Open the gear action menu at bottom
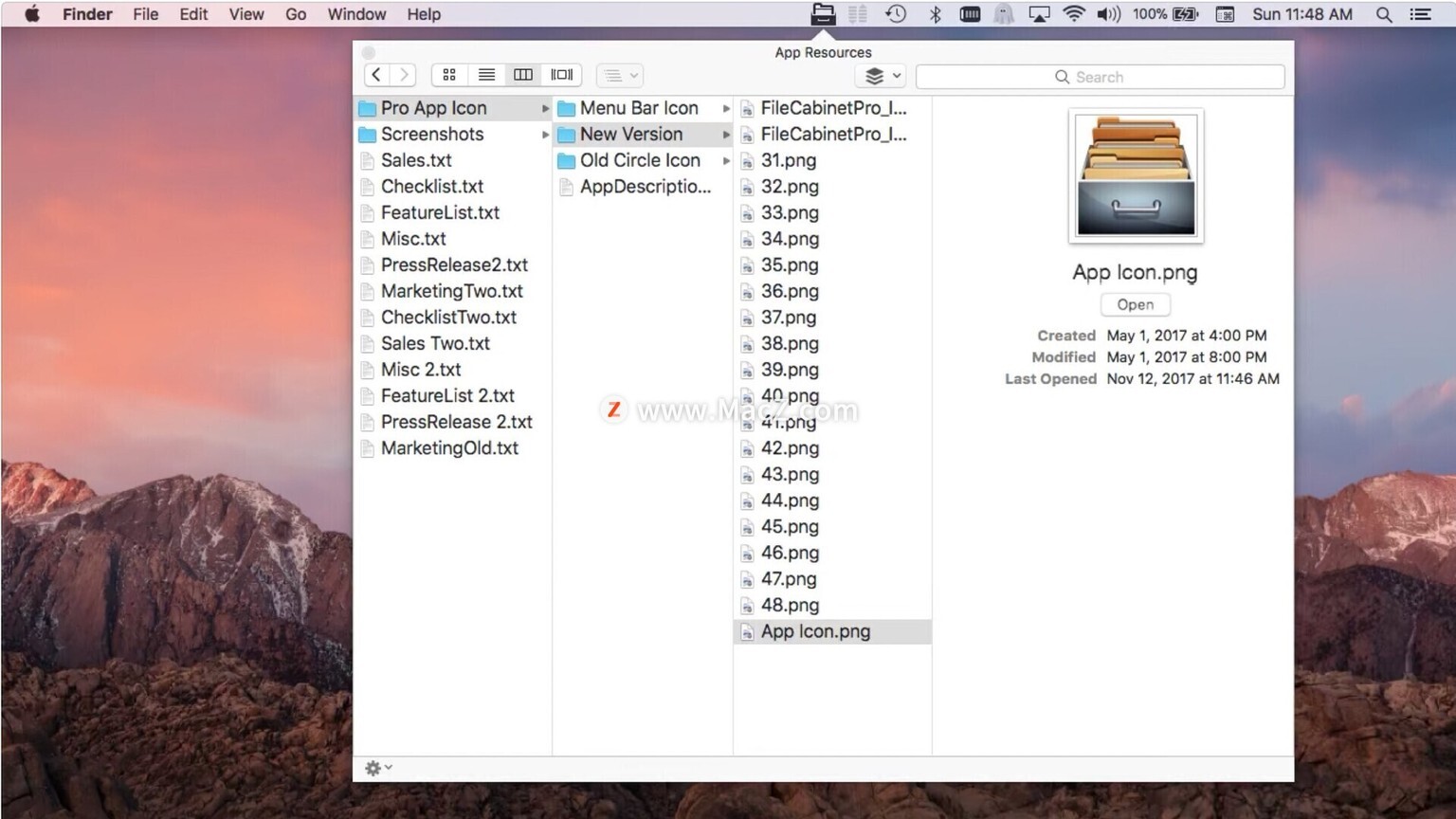This screenshot has width=1456, height=819. [x=378, y=768]
